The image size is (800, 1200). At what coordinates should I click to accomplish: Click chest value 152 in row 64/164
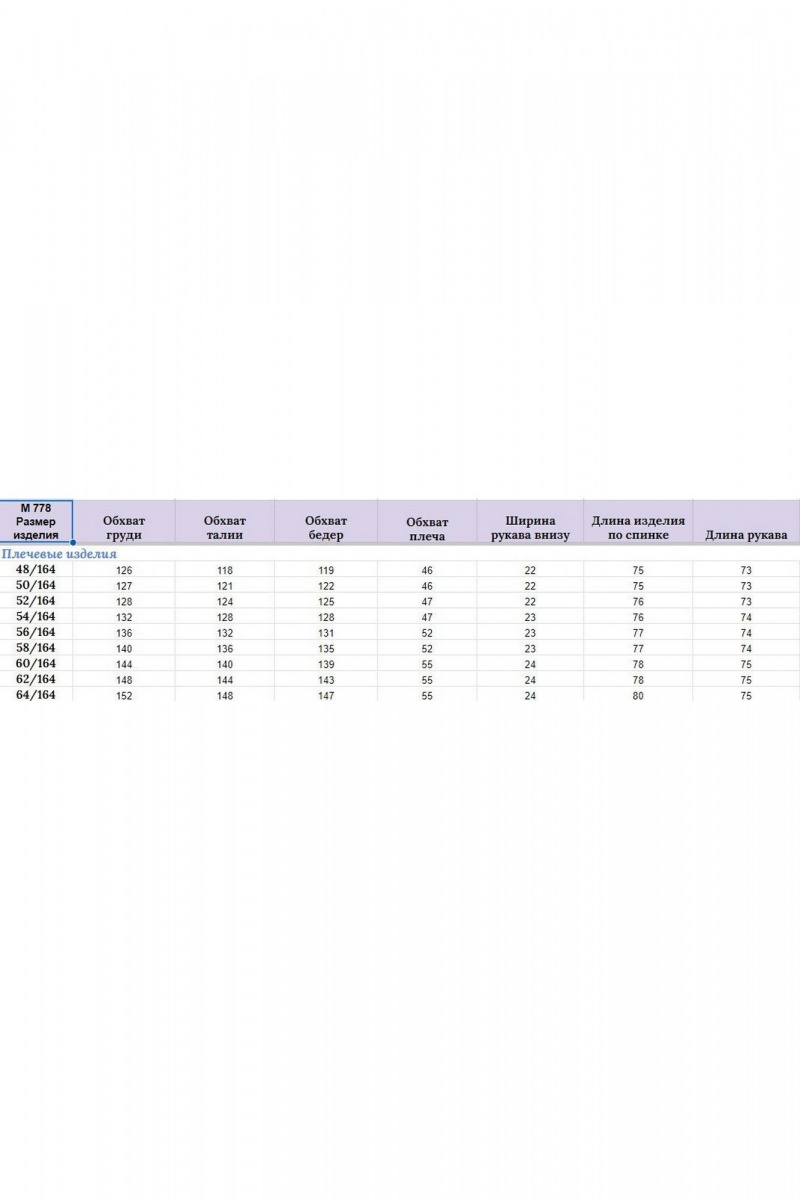click(124, 696)
